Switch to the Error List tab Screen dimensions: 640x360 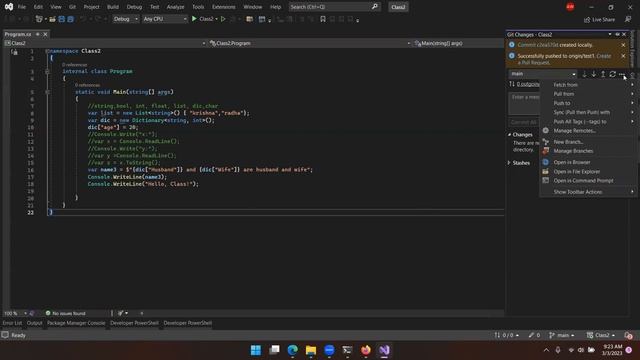12,323
